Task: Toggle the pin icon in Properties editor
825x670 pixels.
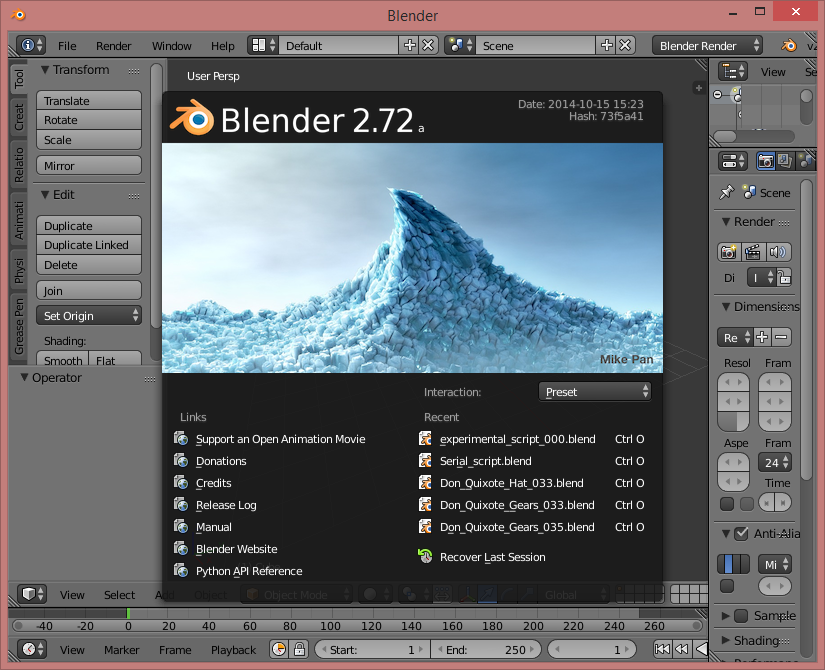Action: coord(727,193)
